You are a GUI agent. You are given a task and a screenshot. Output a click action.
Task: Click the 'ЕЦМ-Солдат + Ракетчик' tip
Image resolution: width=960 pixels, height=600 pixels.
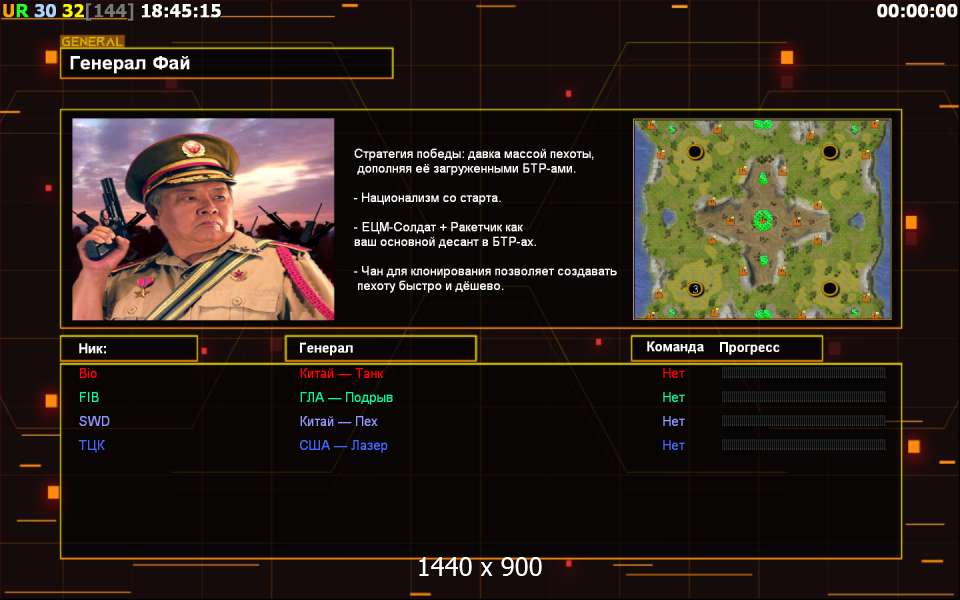tap(445, 234)
